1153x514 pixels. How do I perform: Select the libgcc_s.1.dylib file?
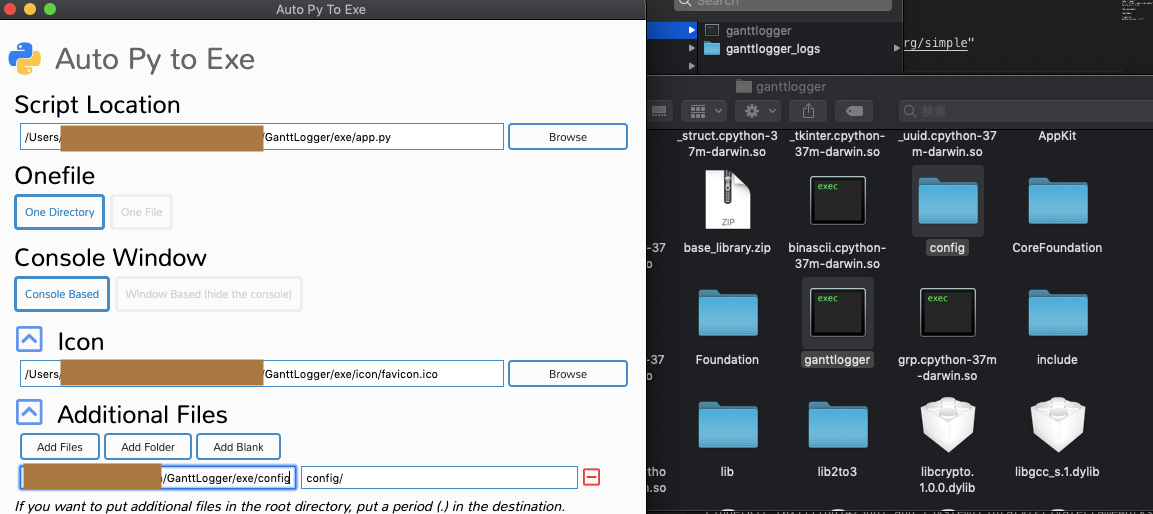(1057, 425)
